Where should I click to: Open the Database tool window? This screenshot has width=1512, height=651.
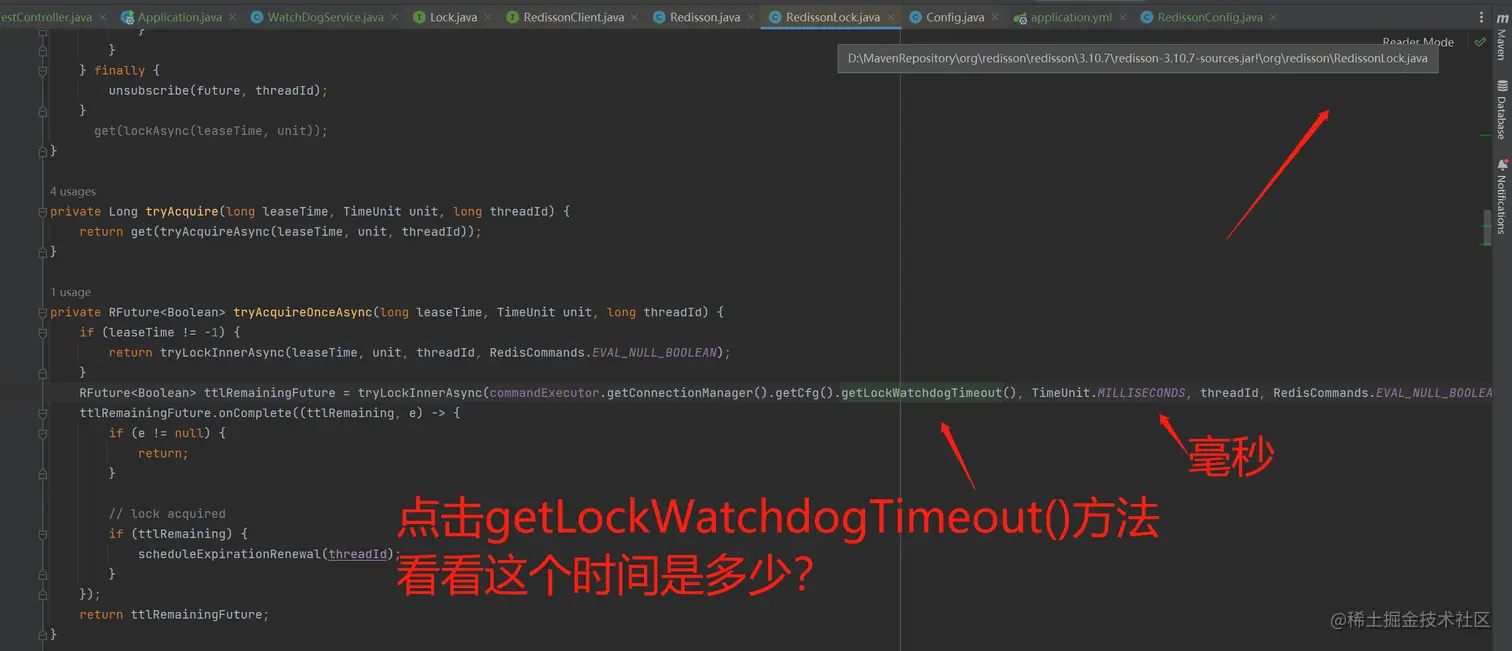pos(1501,108)
